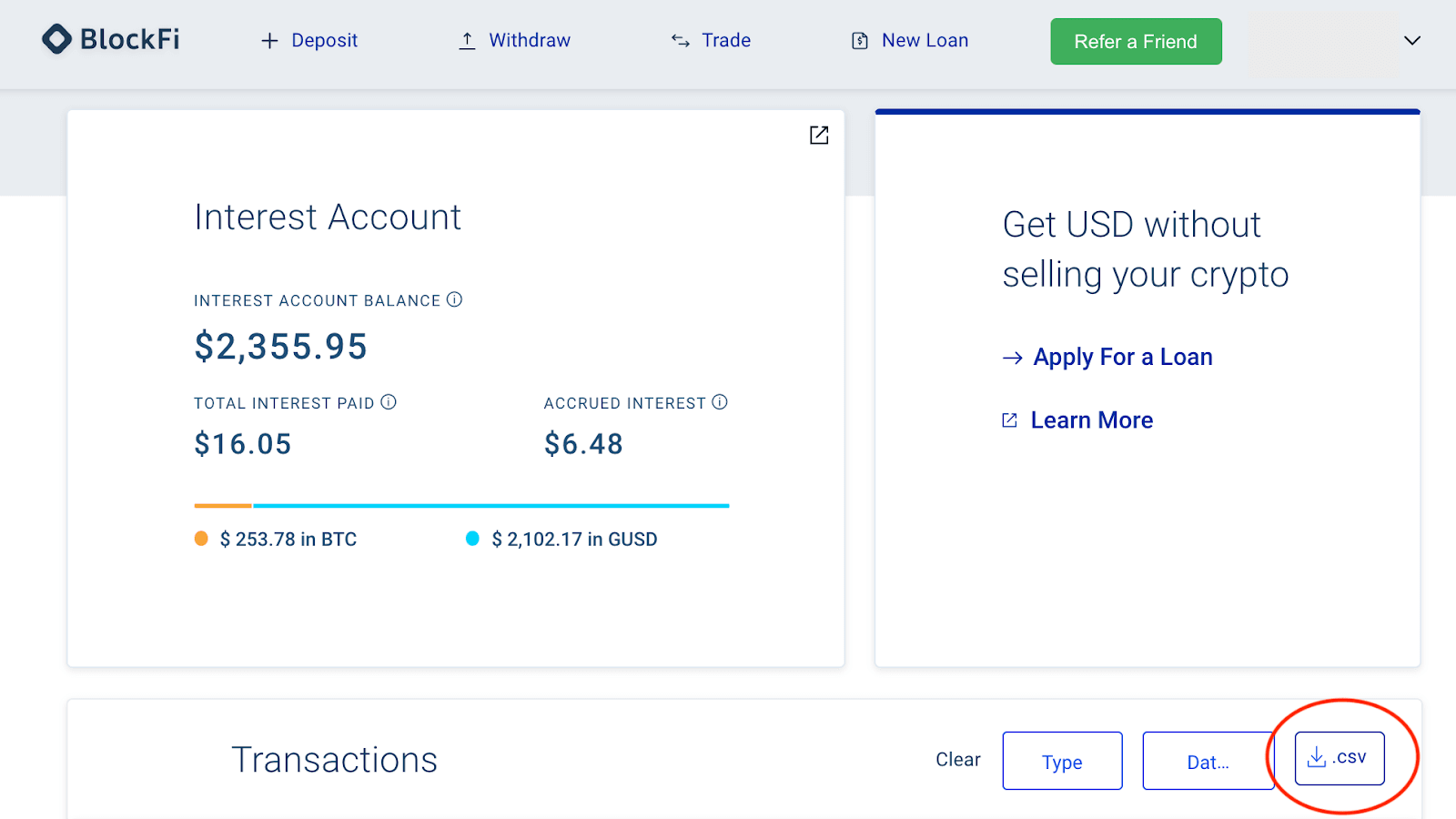This screenshot has width=1456, height=819.
Task: Click the Learn More link
Action: pos(1092,420)
